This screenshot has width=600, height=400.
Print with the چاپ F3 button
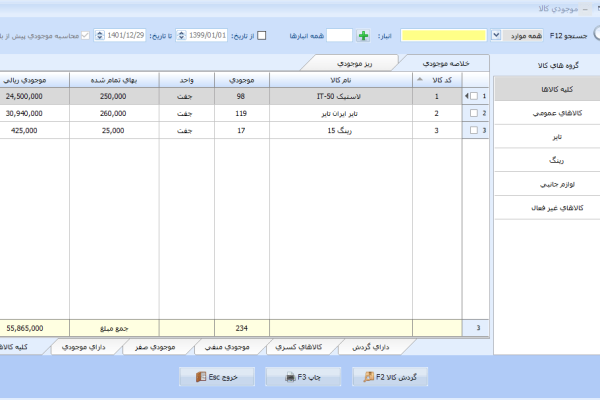tap(303, 377)
